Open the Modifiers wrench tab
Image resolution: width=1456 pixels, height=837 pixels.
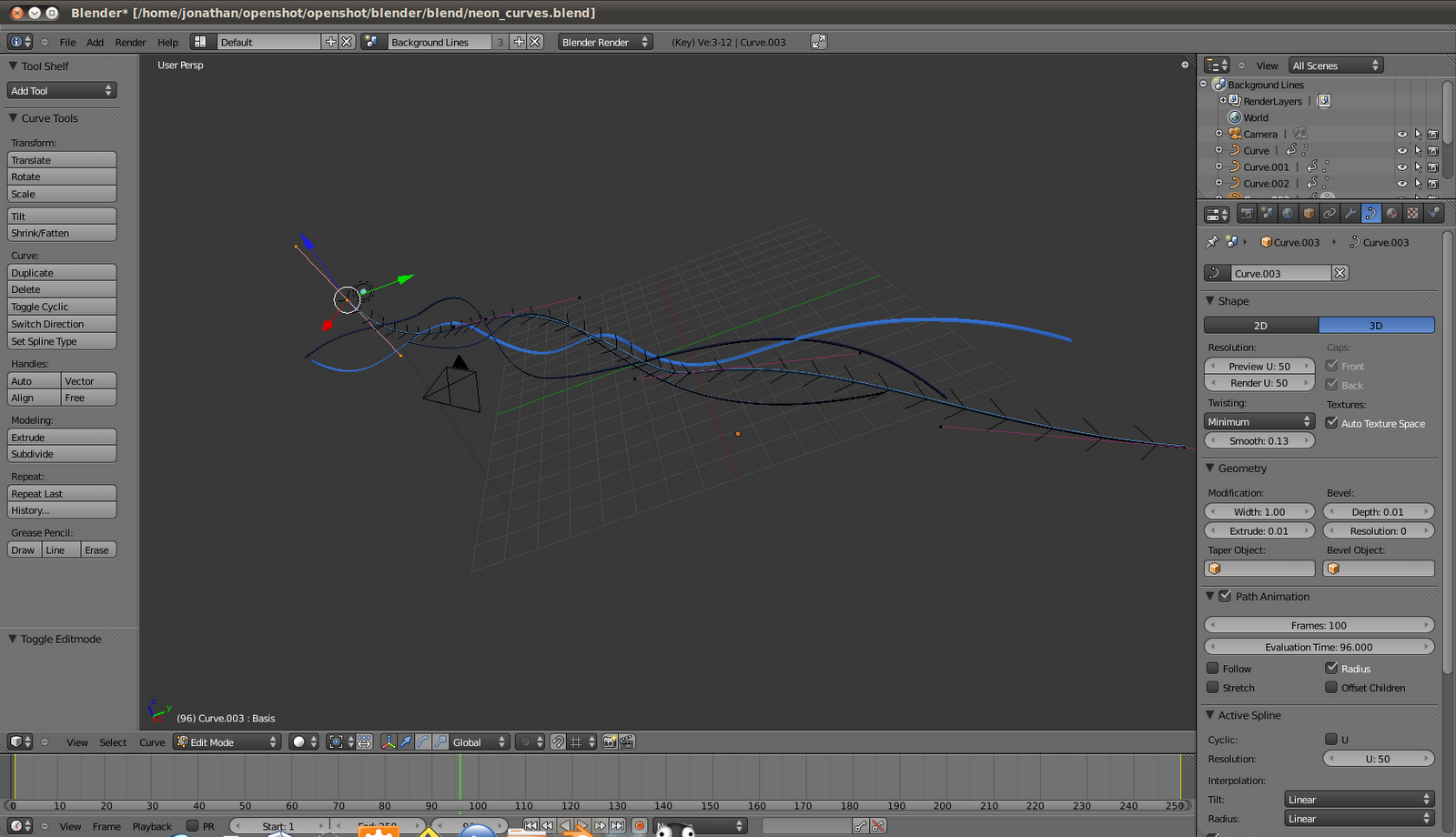tap(1350, 214)
